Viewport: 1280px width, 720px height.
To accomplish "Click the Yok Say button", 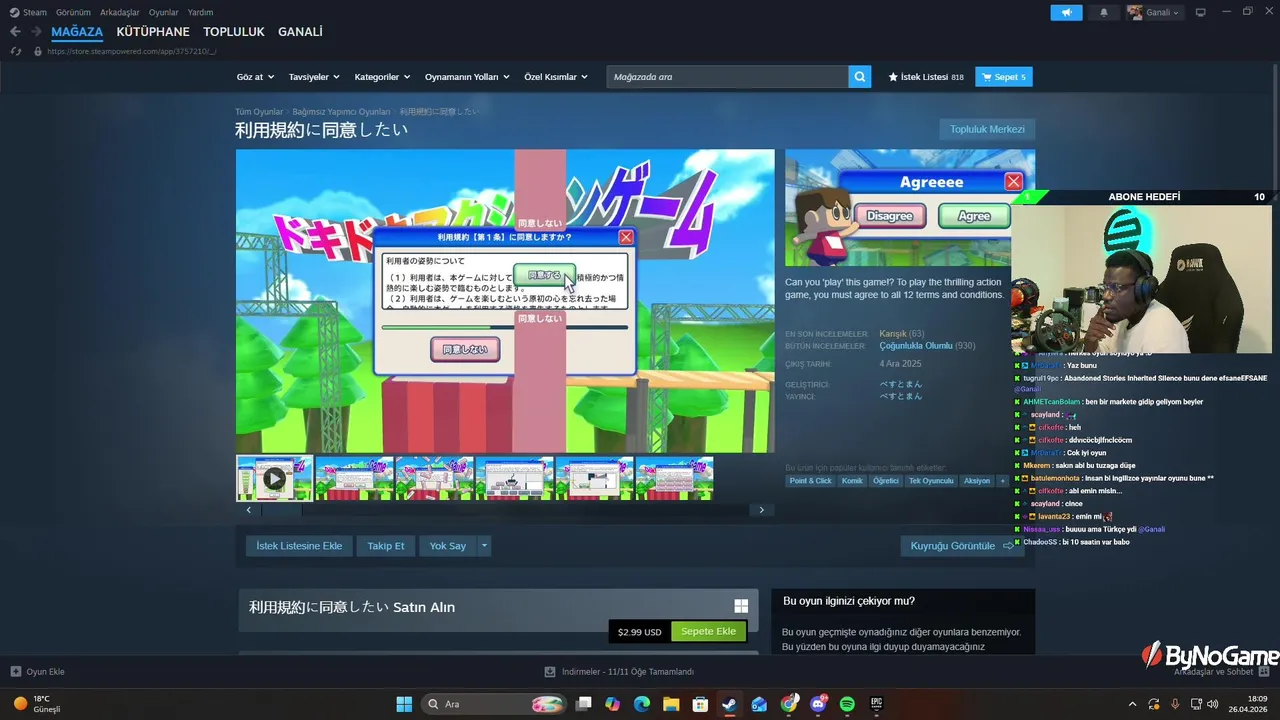I will coord(448,546).
